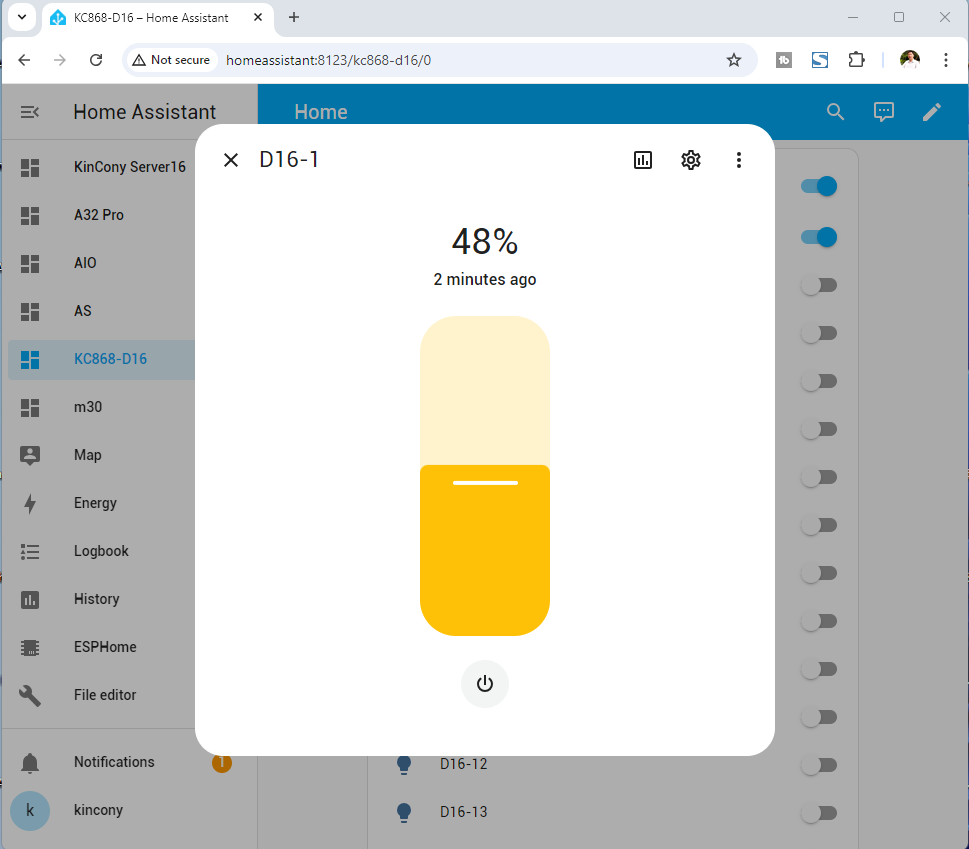
Task: Collapse the Home Assistant sidebar
Action: (30, 112)
